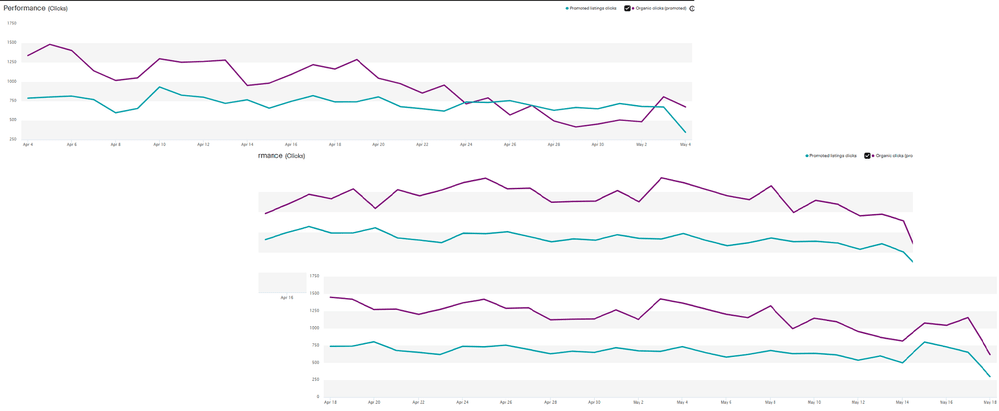Click the 'Apr 18' label on the bottom chart axis

[x=330, y=403]
